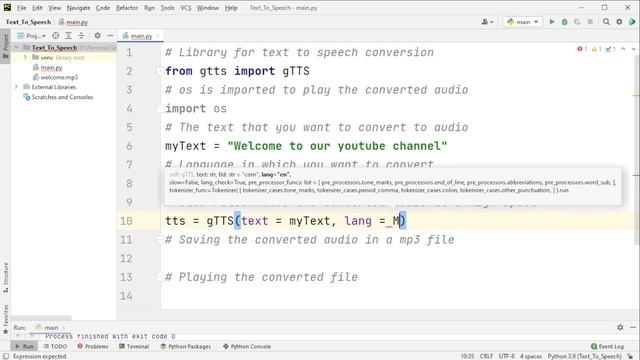This screenshot has height=360, width=640.
Task: Open Project panel options gear
Action: 97,36
